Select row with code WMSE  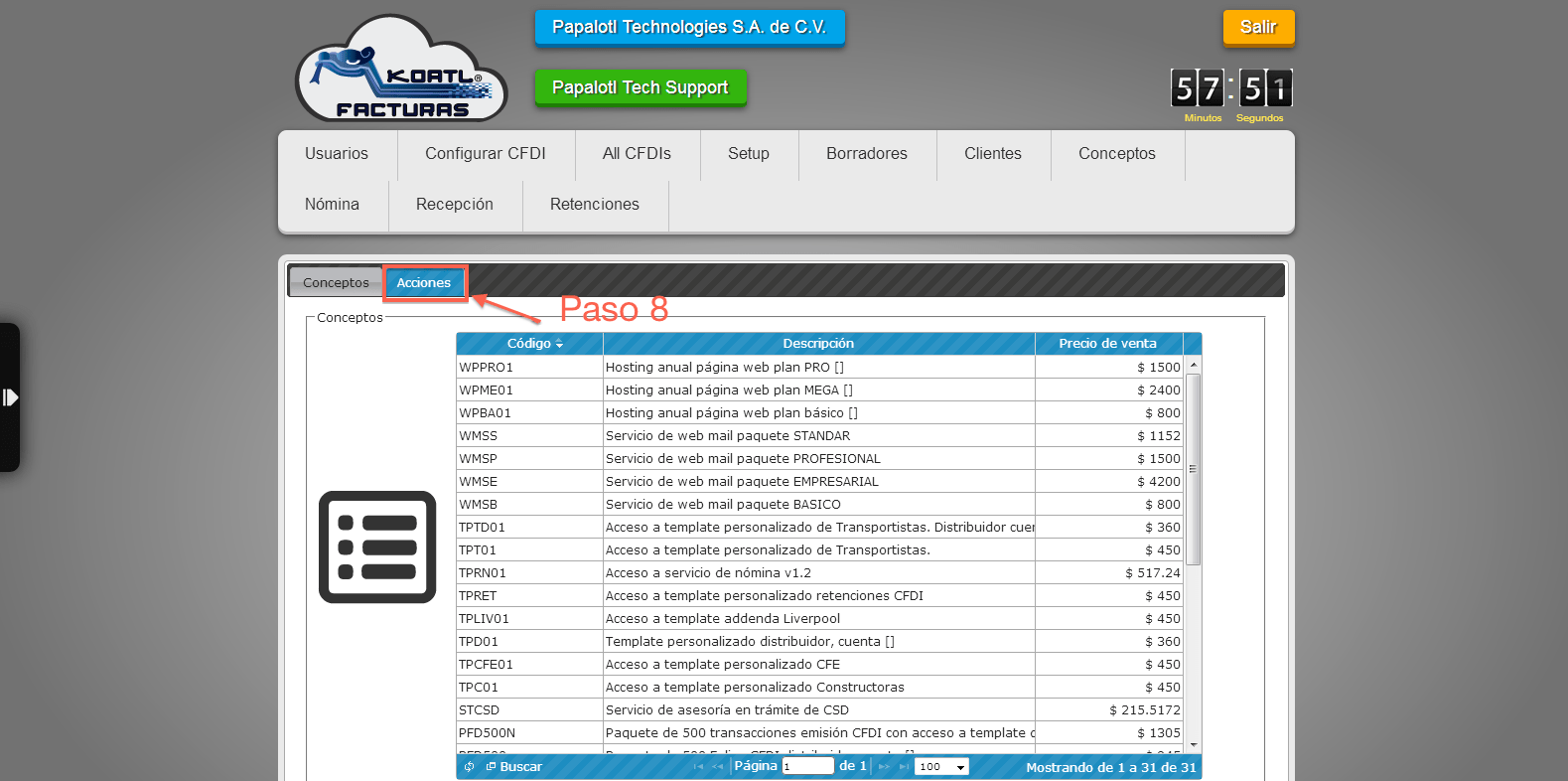click(819, 481)
